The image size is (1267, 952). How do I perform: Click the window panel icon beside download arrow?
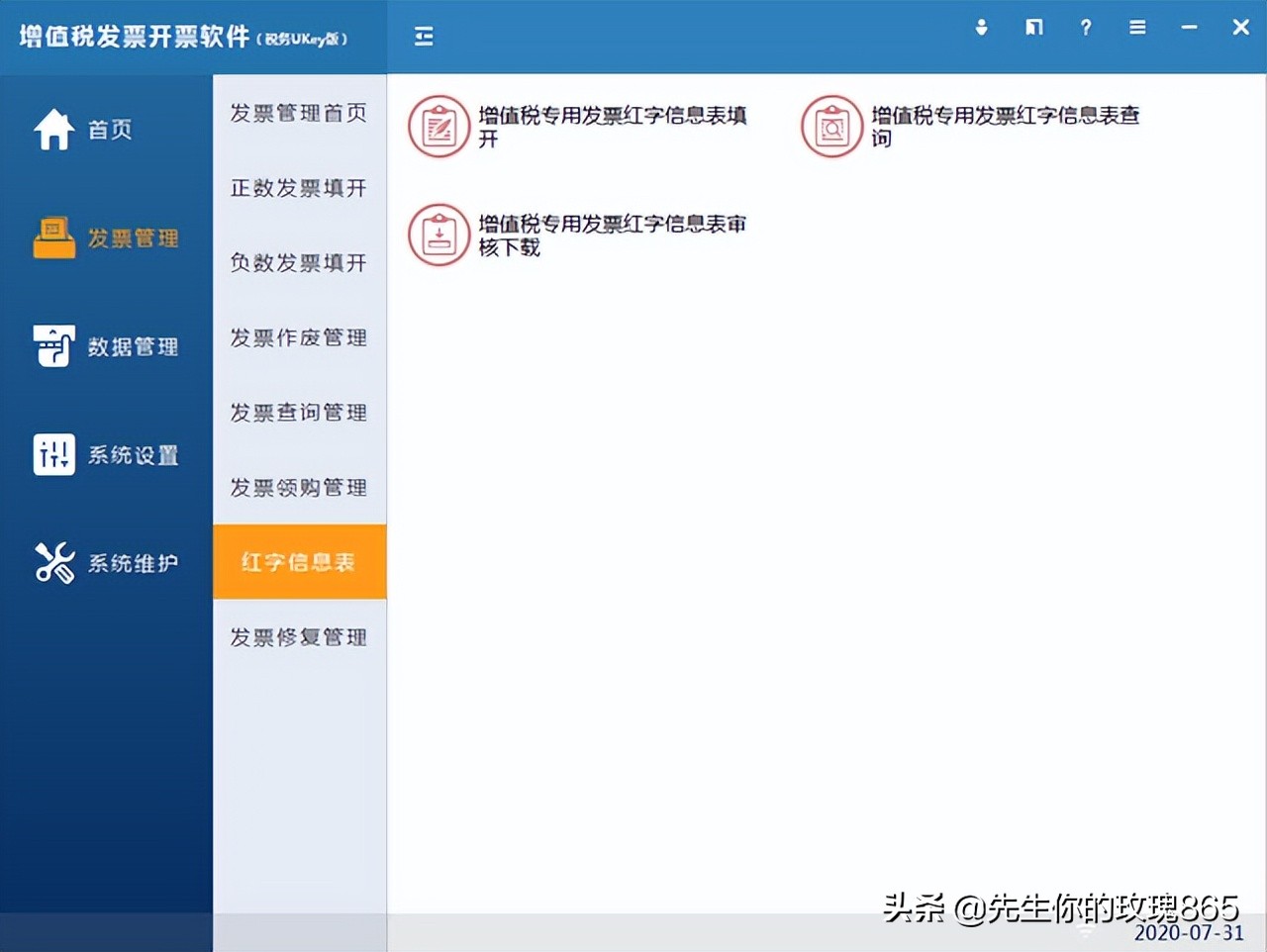pyautogui.click(x=1033, y=28)
